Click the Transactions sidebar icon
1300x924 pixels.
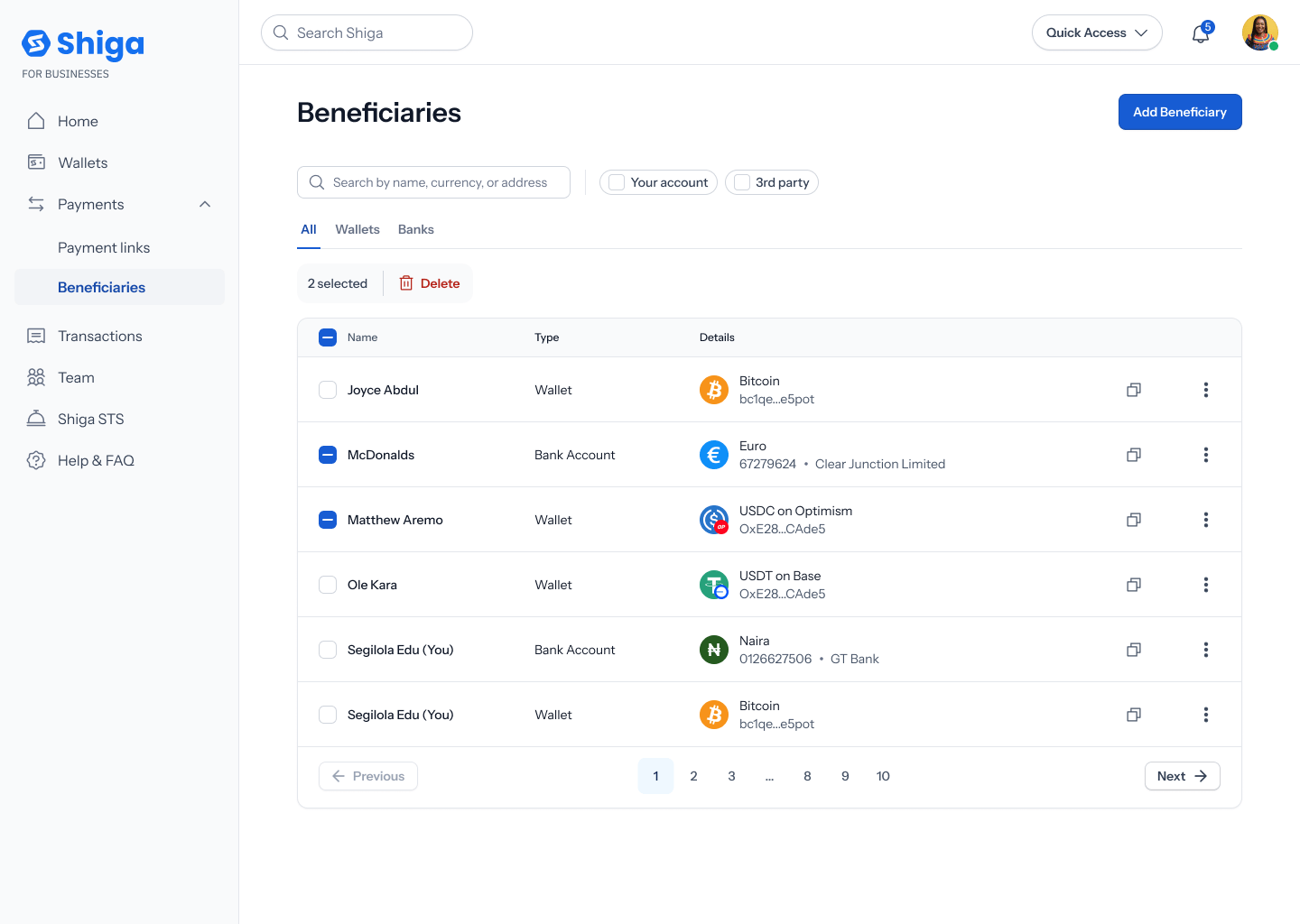[36, 336]
